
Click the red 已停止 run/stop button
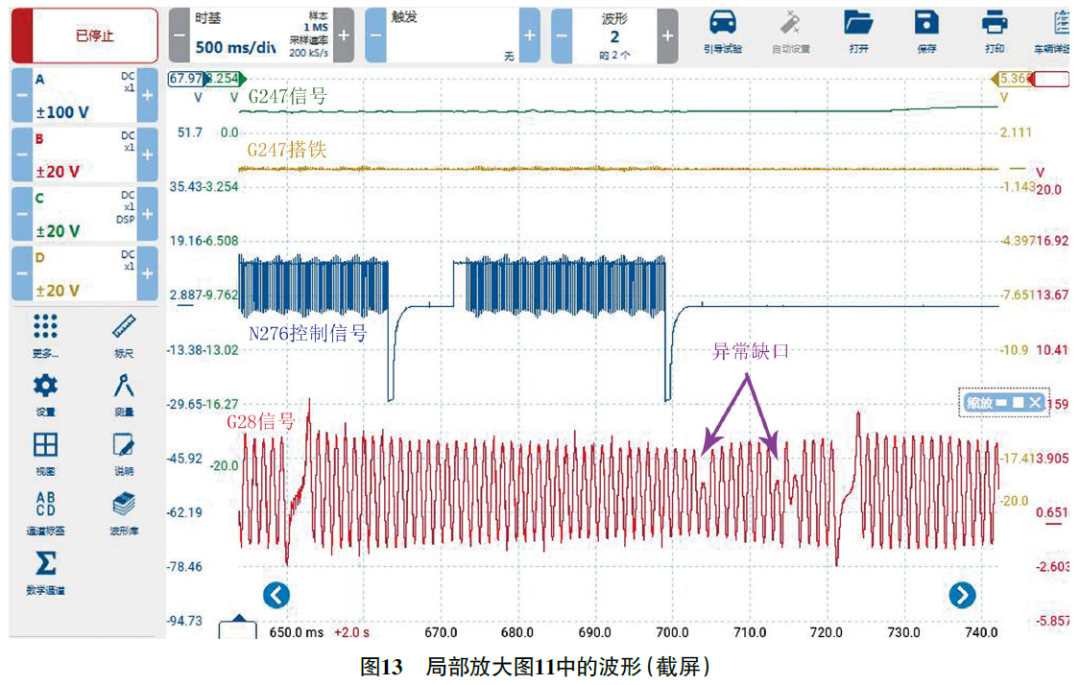point(84,35)
